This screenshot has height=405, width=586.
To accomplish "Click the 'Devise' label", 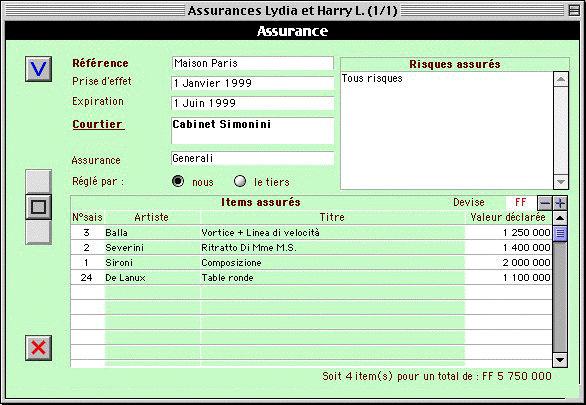I will tap(469, 202).
